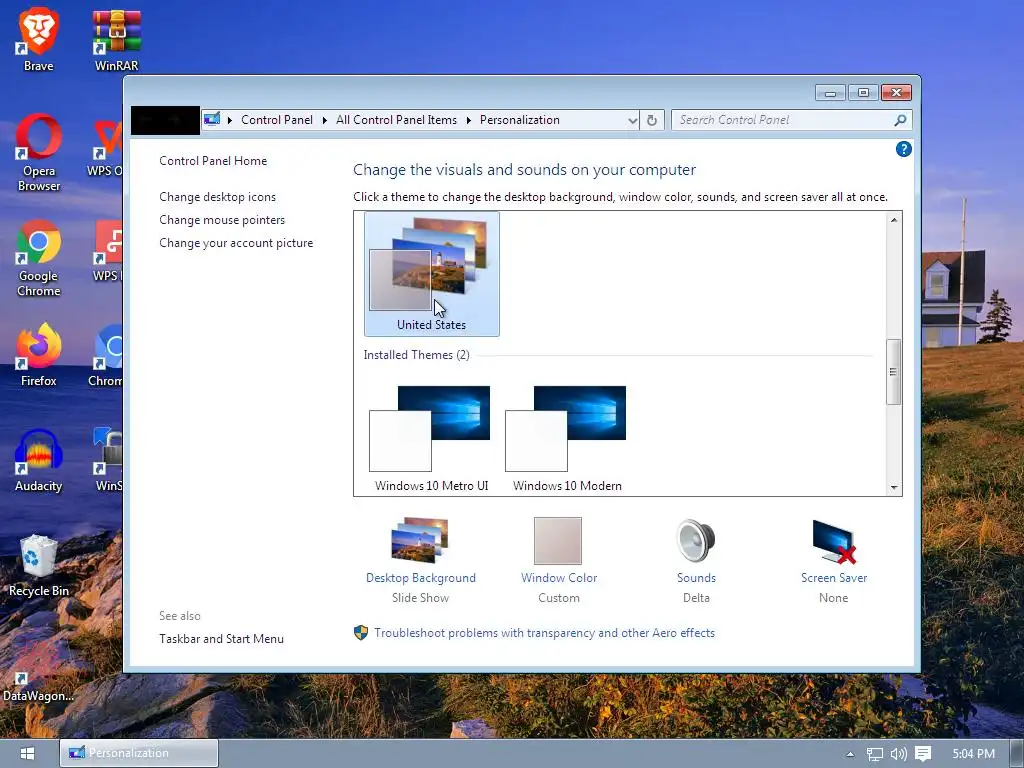Open the volume speaker tray icon
Screen dimensions: 1024x768
coord(899,754)
